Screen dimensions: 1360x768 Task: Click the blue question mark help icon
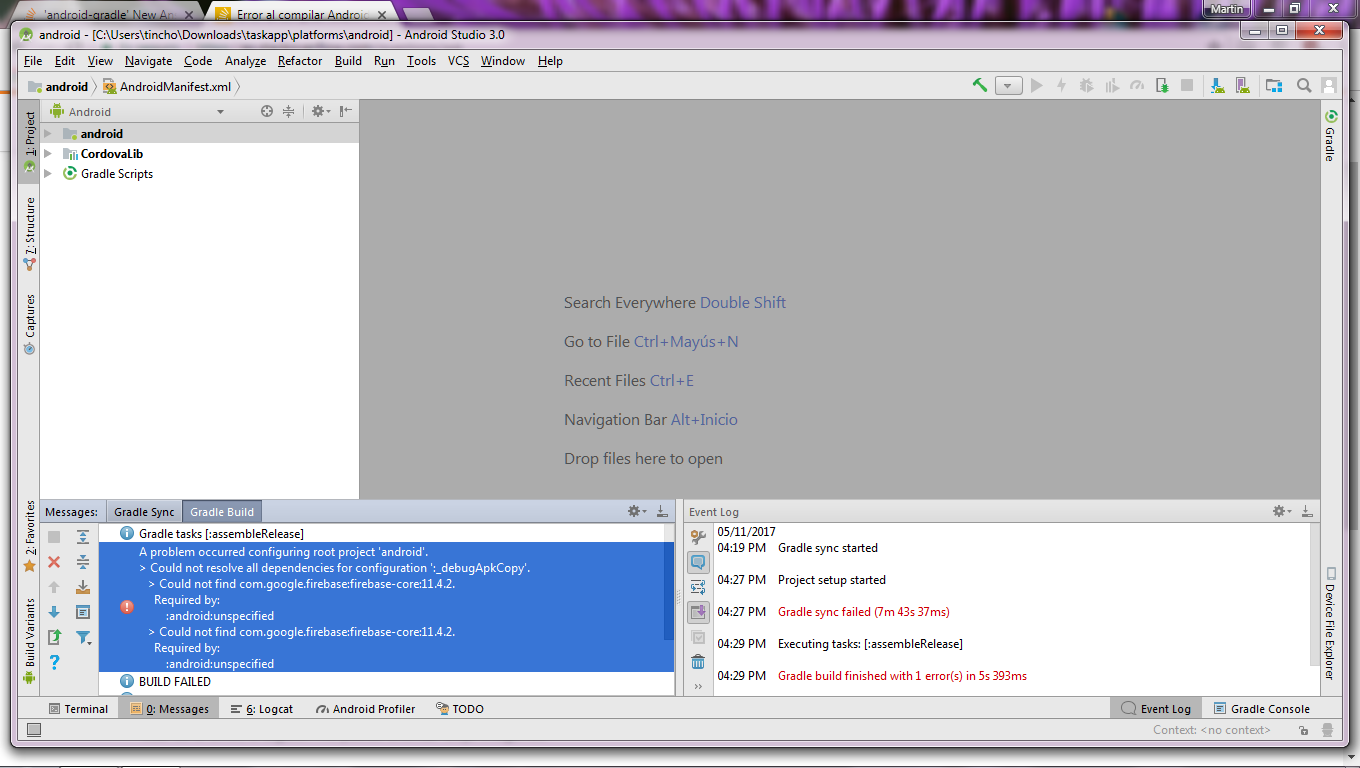click(x=54, y=662)
